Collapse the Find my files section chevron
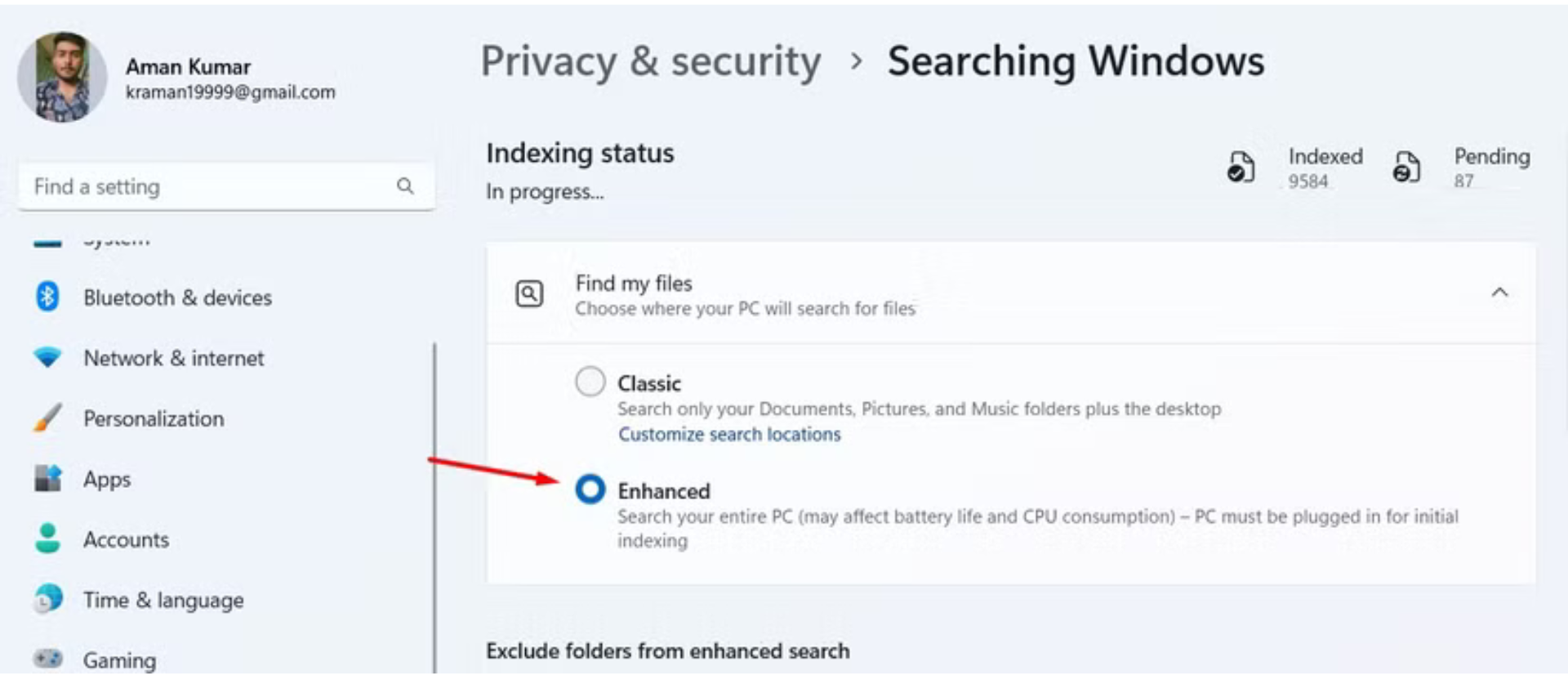This screenshot has height=675, width=1568. pos(1499,293)
